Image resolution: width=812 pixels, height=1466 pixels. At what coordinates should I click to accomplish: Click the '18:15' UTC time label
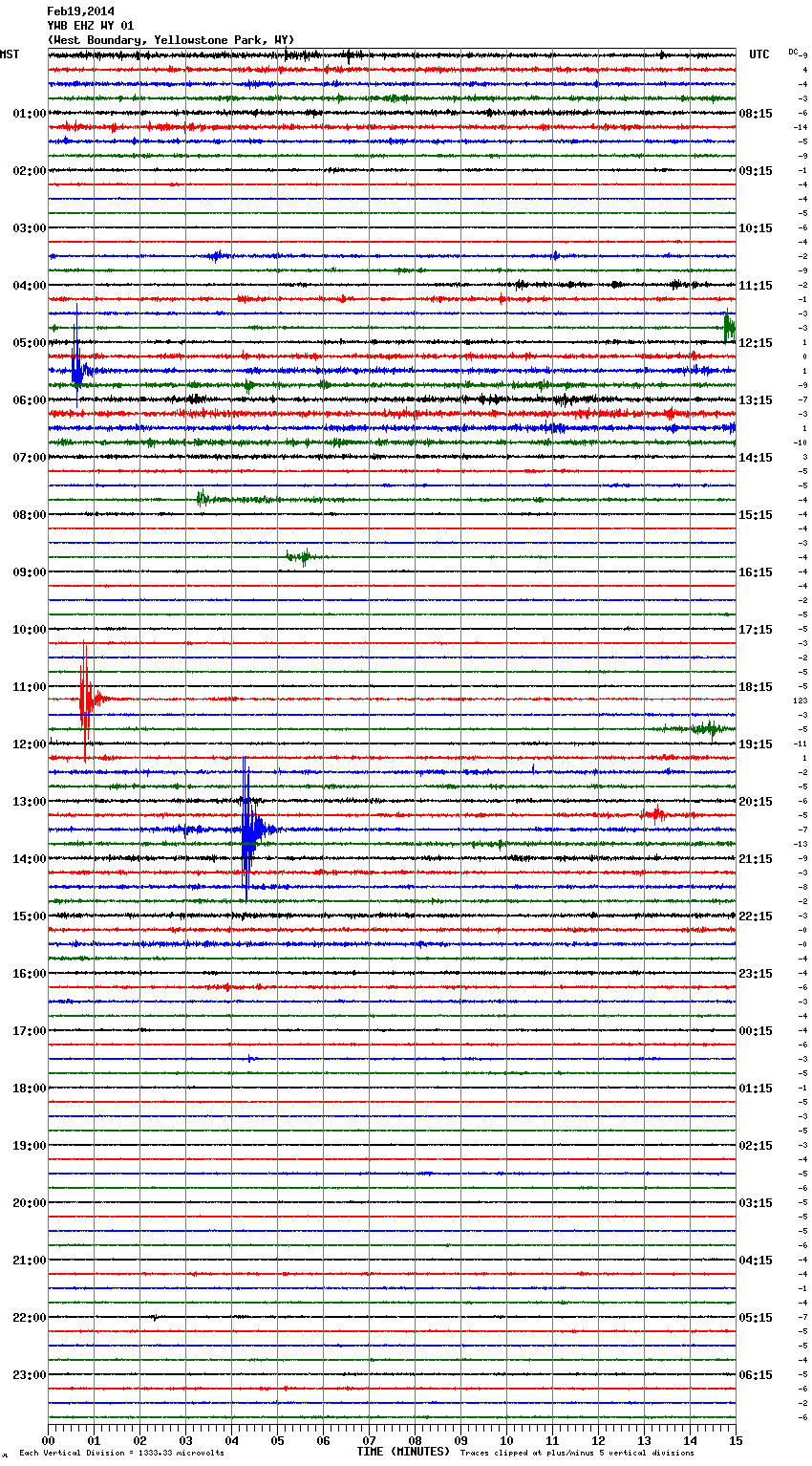click(x=756, y=687)
